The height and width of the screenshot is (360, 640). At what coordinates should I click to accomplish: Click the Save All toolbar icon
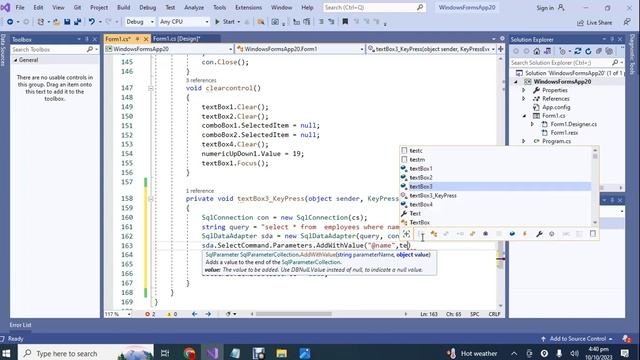click(x=77, y=22)
